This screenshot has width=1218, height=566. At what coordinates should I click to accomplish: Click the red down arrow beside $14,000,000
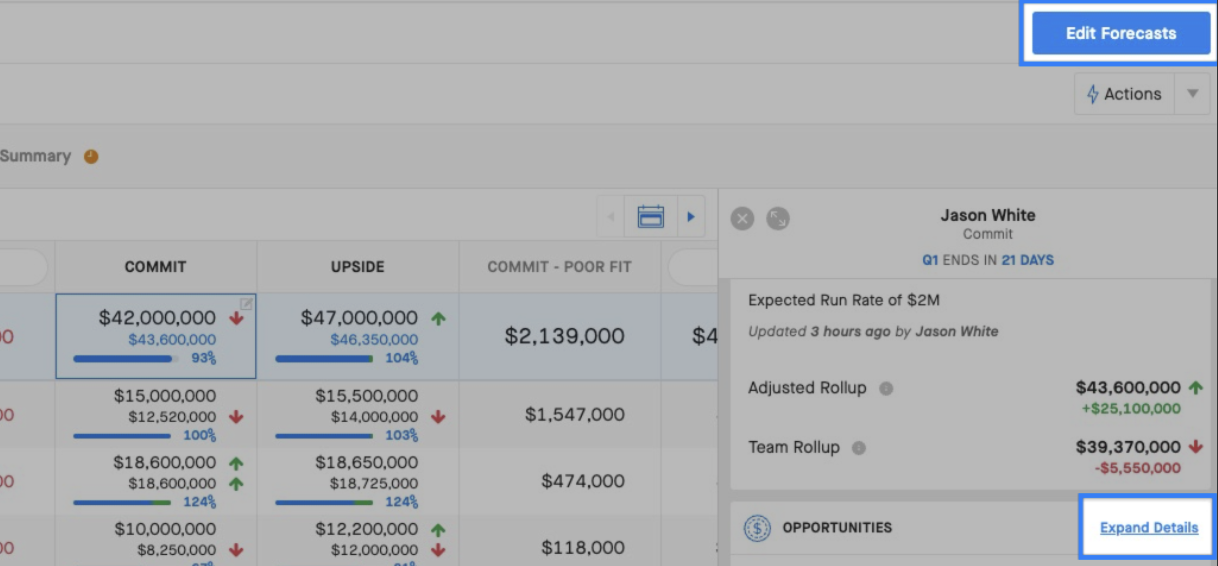[x=438, y=417]
